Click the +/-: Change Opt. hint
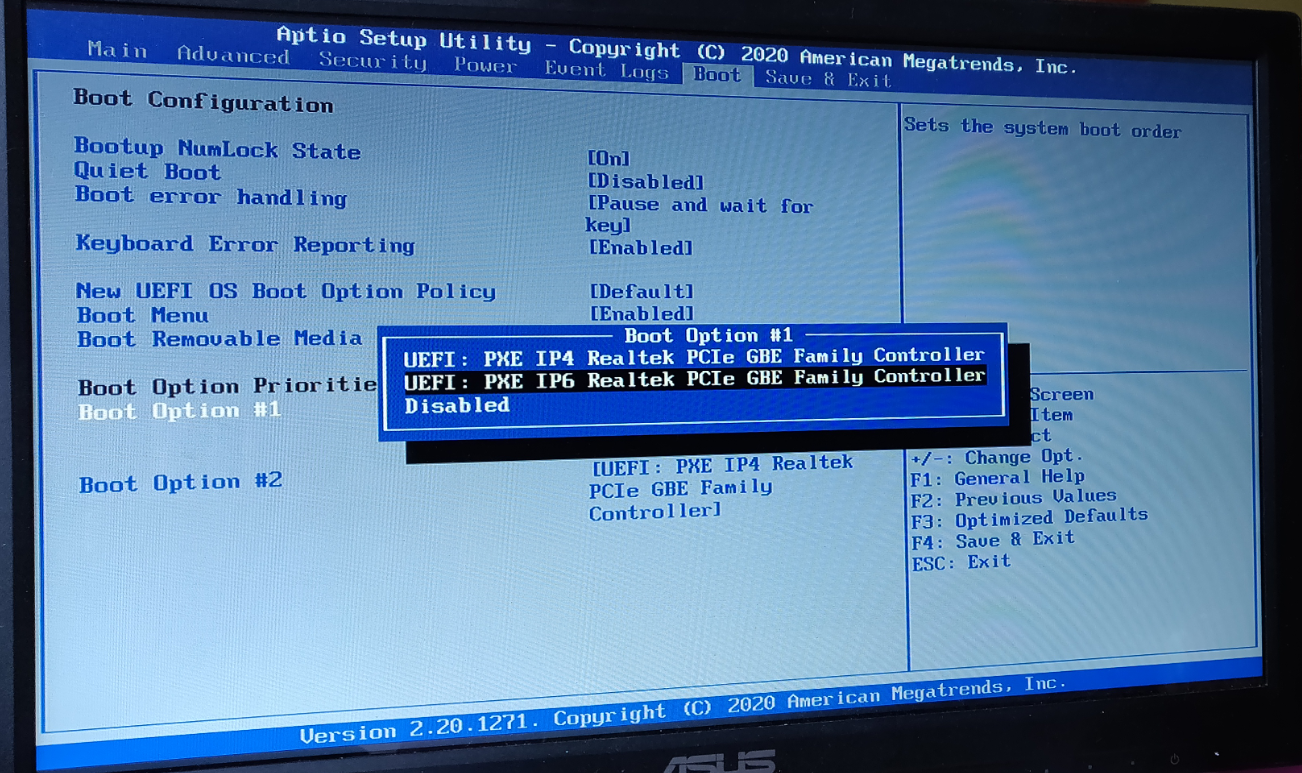 pyautogui.click(x=996, y=457)
